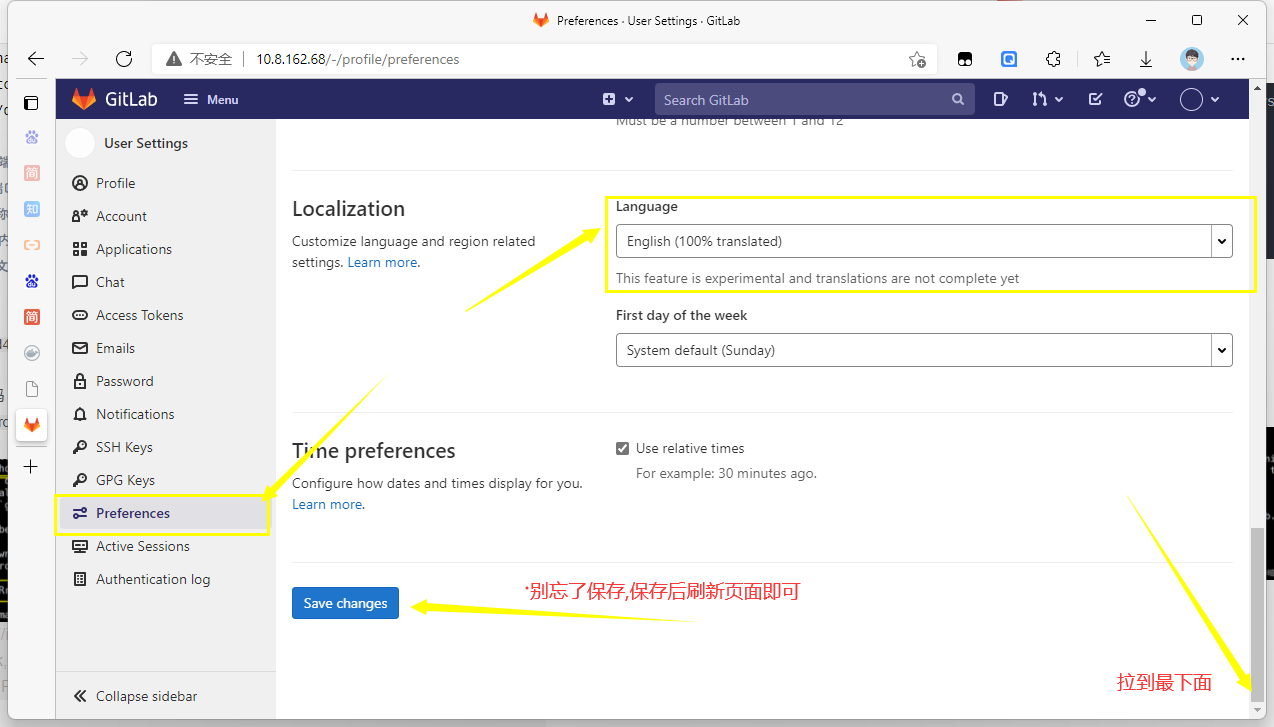This screenshot has height=727, width=1274.
Task: Switch to the gray whale icon vertical tab
Action: pos(32,353)
